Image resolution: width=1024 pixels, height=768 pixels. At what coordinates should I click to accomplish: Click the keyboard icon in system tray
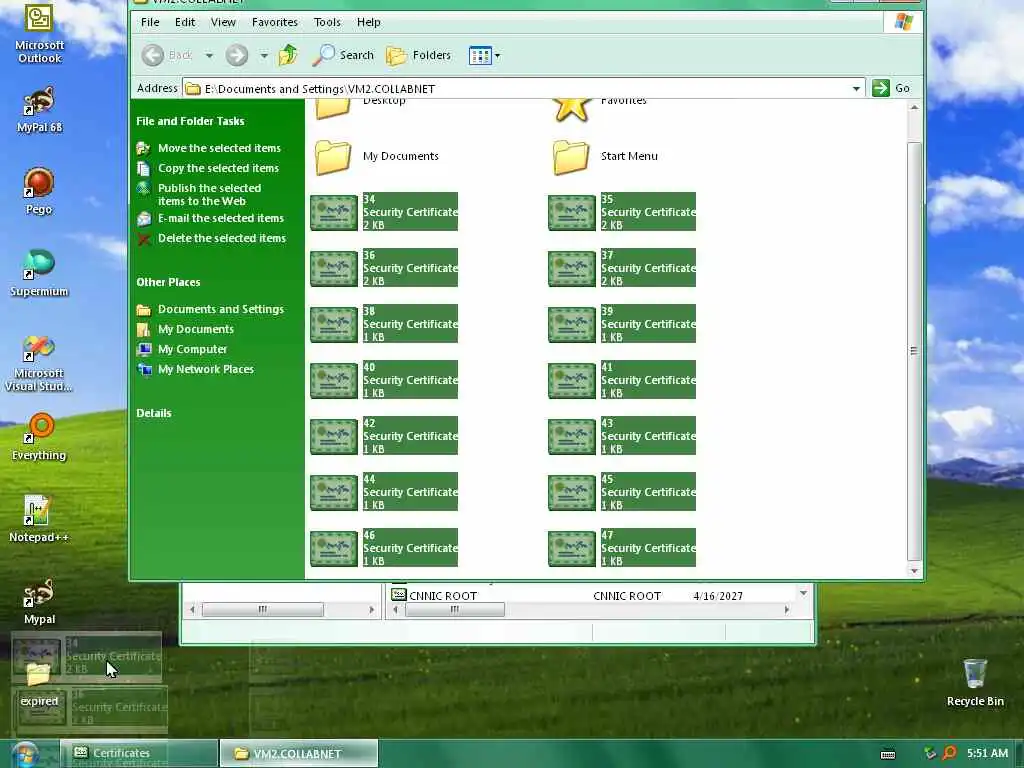point(888,754)
